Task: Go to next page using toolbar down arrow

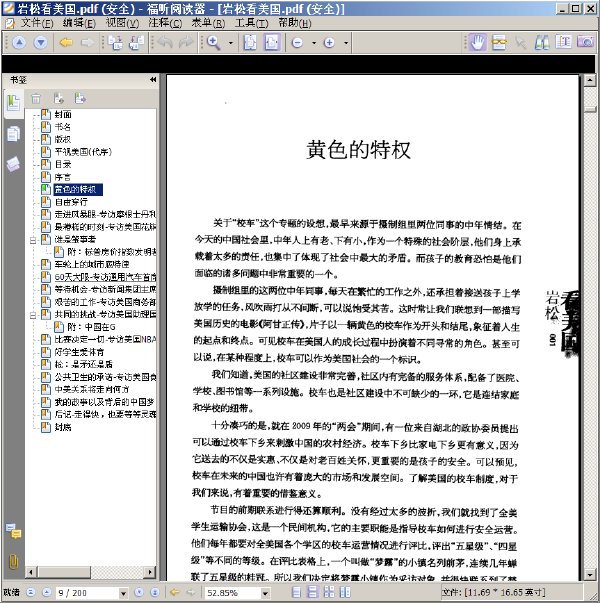Action: pyautogui.click(x=40, y=42)
